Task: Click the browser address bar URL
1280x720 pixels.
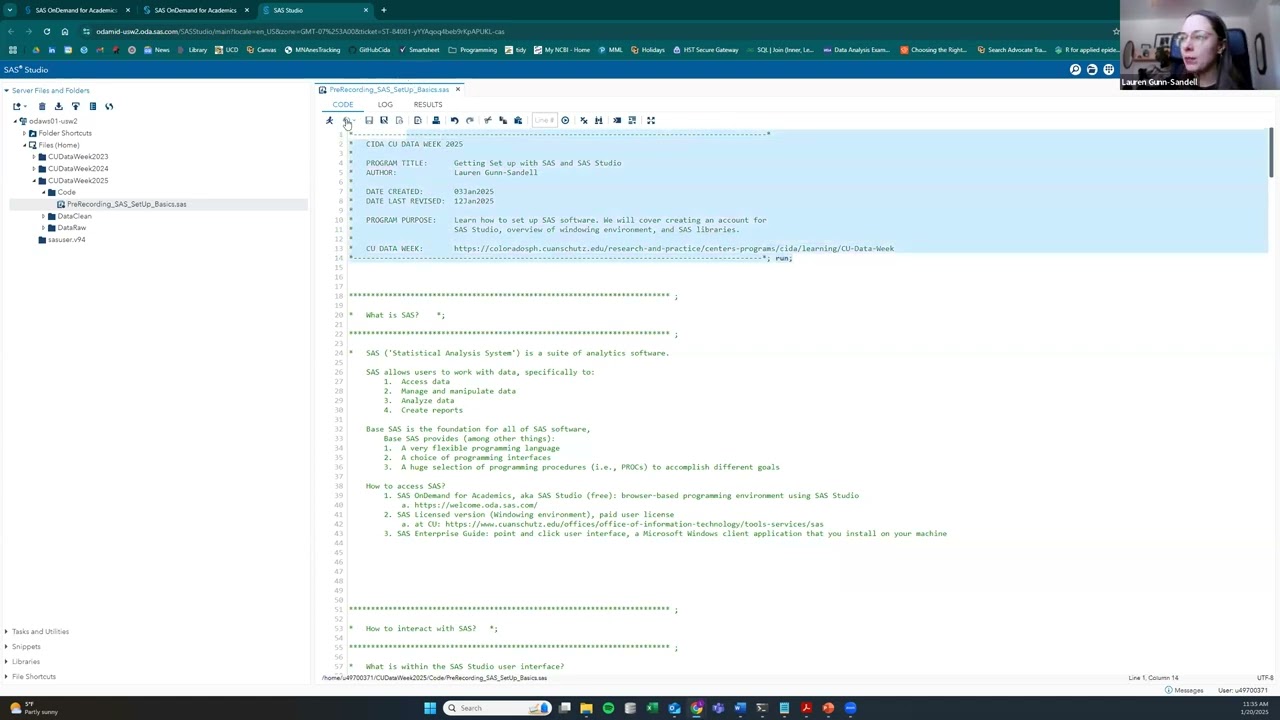Action: coord(300,31)
